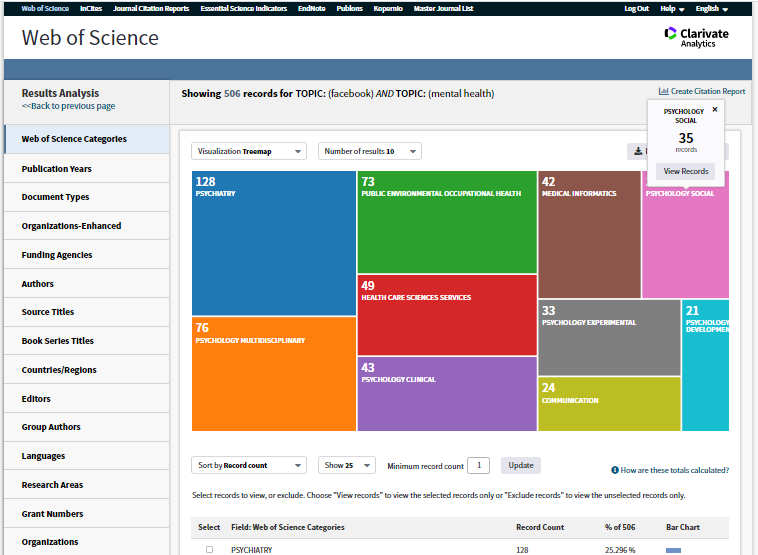Close the Psychology Social popup
This screenshot has height=555, width=758.
pos(714,110)
